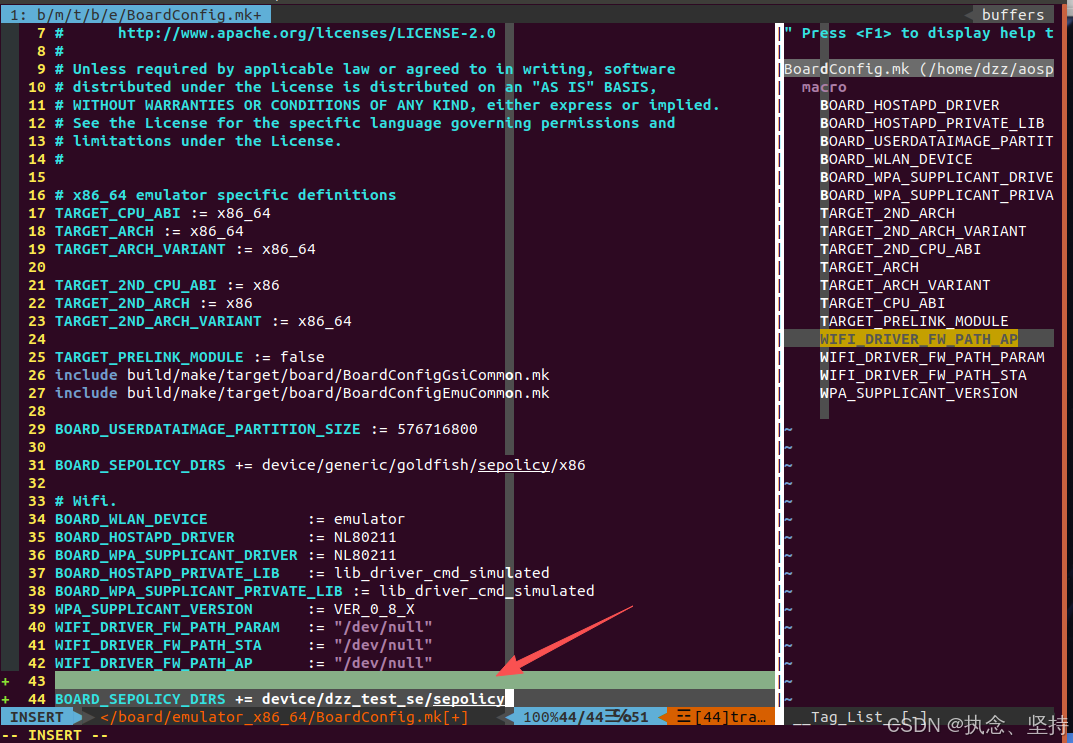The image size is (1073, 743).
Task: Click the empty added line 43
Action: [x=415, y=681]
